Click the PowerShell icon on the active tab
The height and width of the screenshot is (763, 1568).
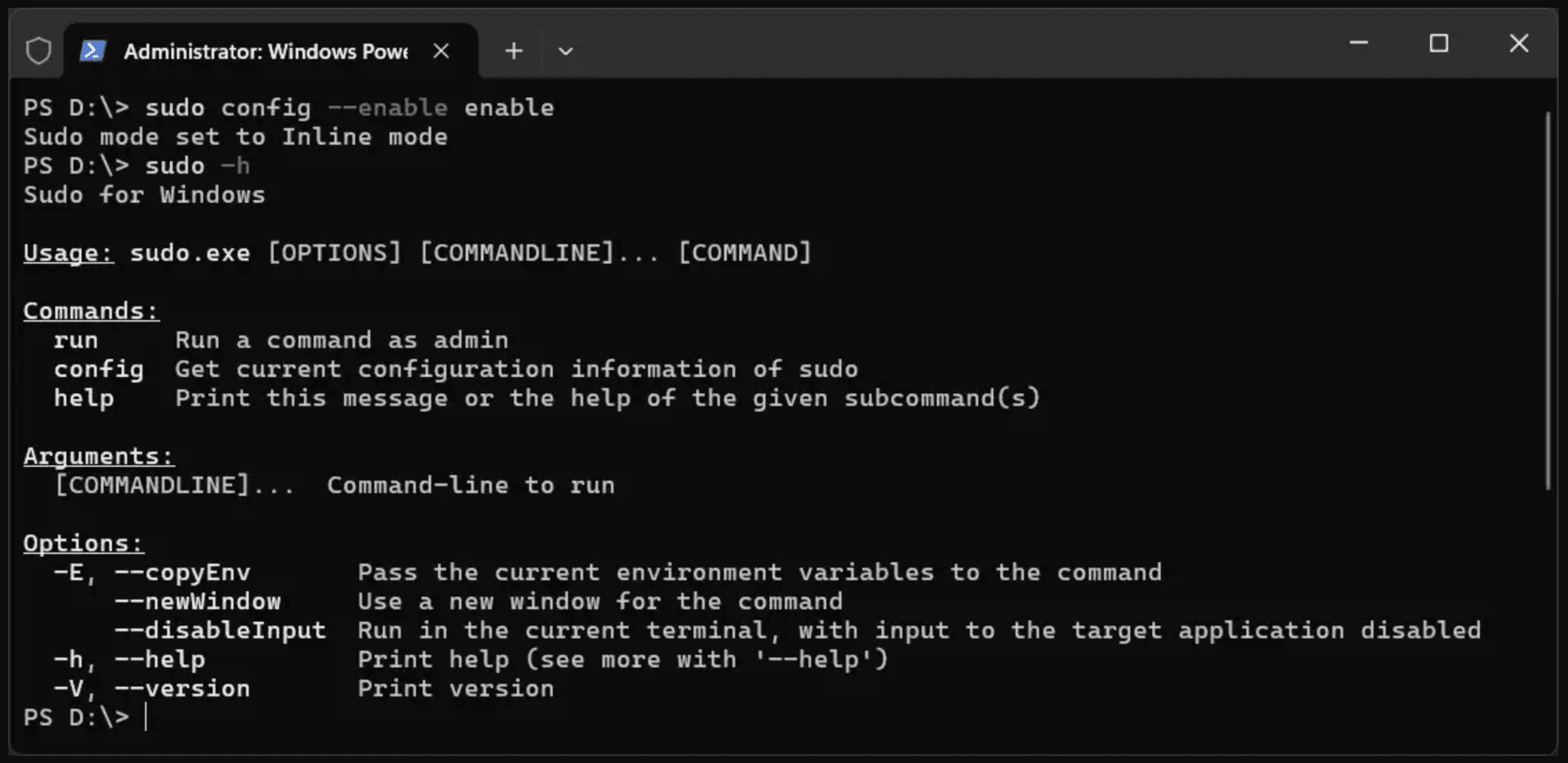92,51
